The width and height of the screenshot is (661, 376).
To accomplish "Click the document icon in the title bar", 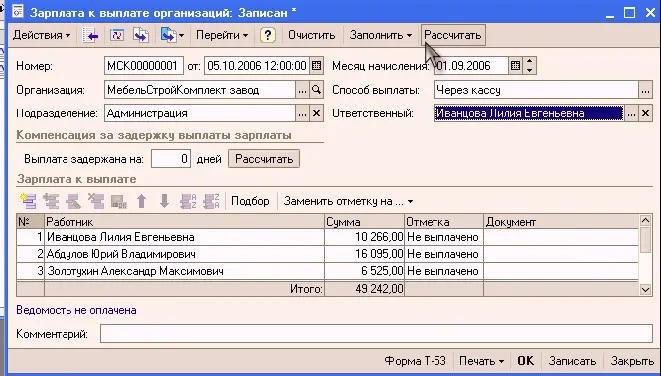I will [18, 12].
